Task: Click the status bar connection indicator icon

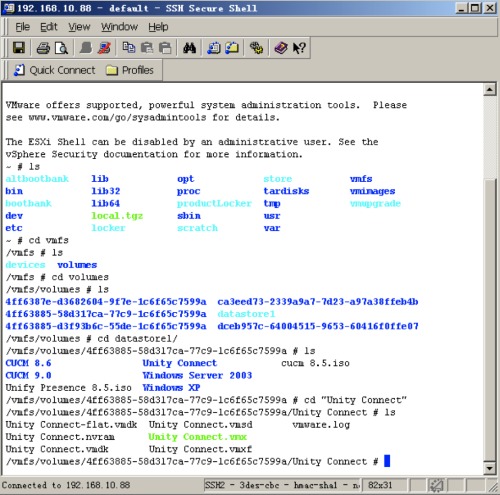Action: (436, 485)
